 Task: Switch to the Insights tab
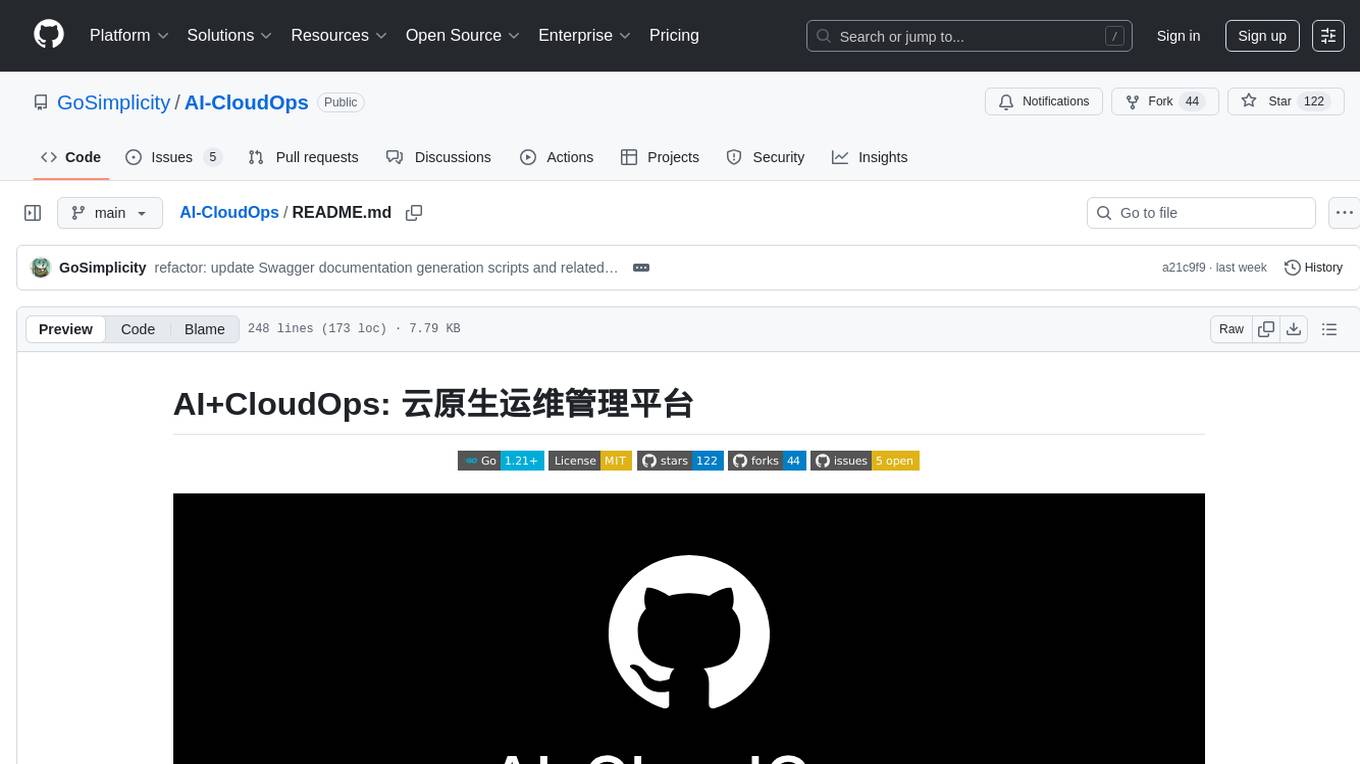(870, 157)
